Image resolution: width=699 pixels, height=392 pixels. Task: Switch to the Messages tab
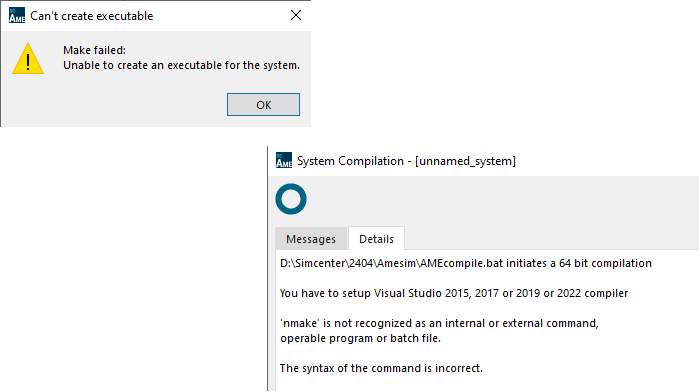pyautogui.click(x=311, y=239)
